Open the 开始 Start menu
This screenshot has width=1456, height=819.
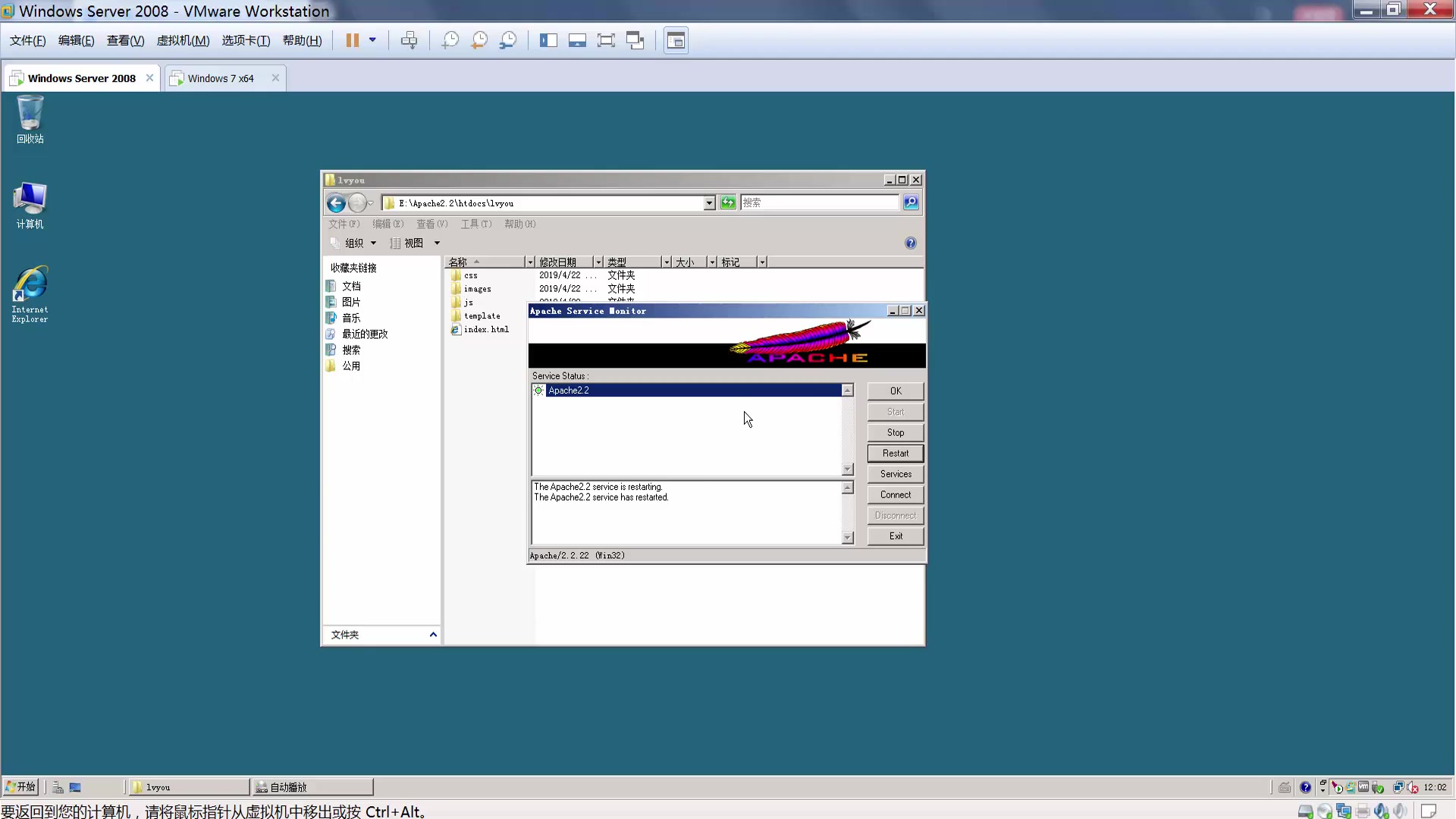coord(20,787)
